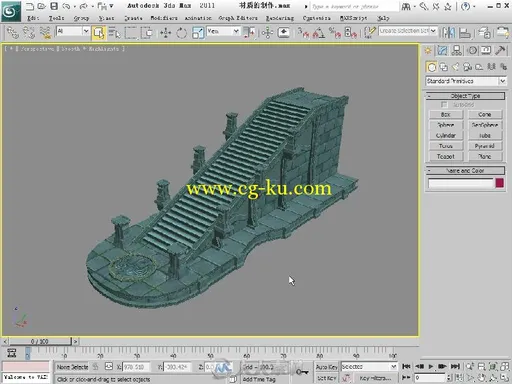Activate the Select and Scale tool
This screenshot has height=384, width=512.
point(198,33)
